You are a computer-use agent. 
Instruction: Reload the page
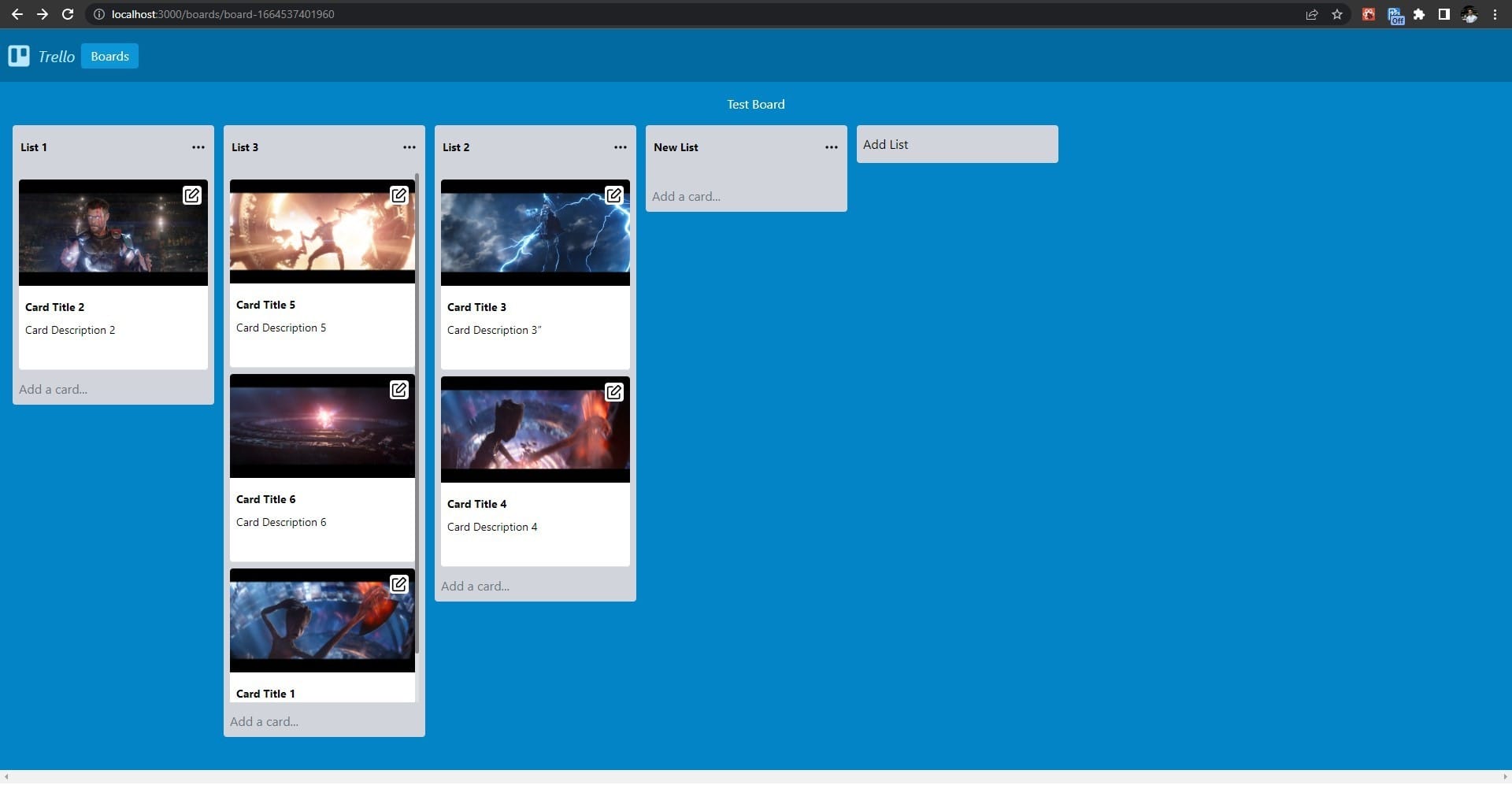click(x=68, y=14)
